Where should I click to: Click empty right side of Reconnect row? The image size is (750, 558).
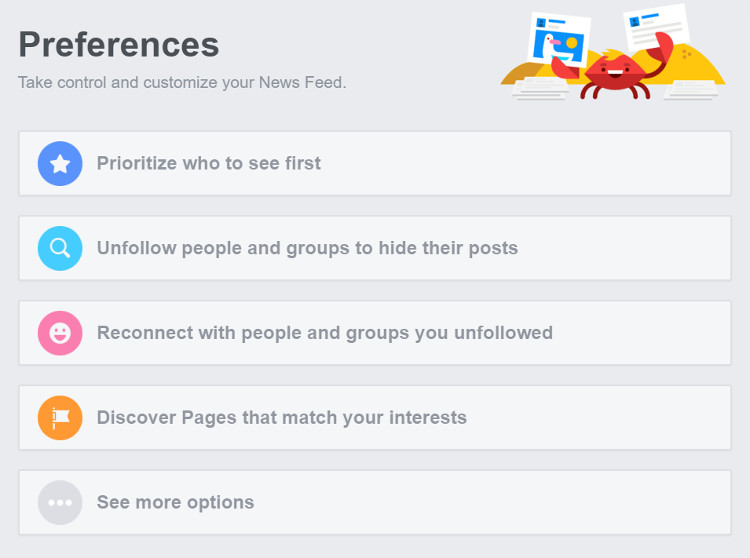pyautogui.click(x=641, y=333)
